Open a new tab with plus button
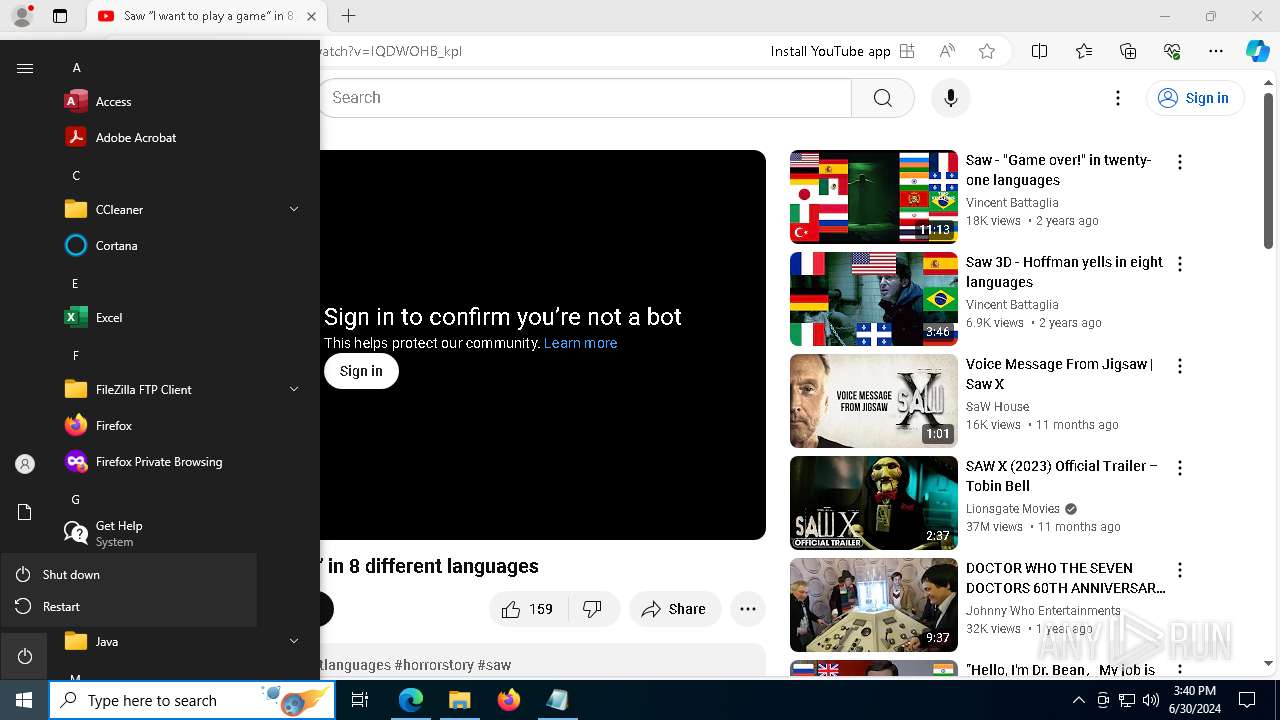 coord(348,16)
